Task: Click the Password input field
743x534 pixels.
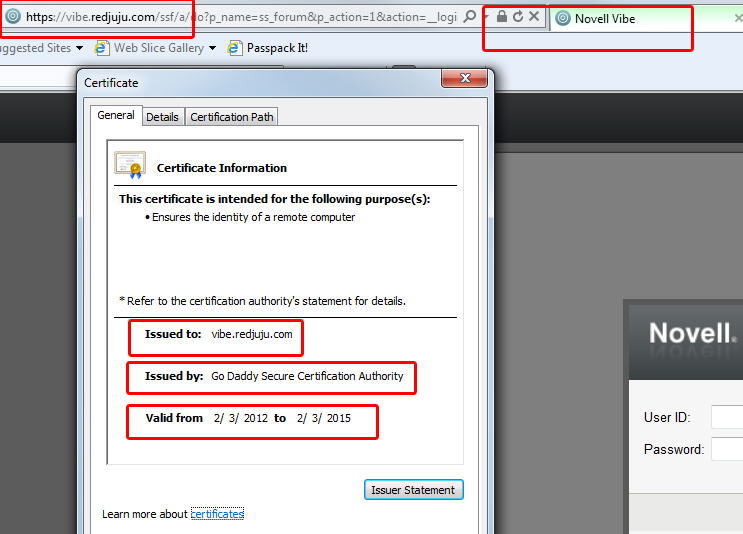Action: click(x=727, y=449)
